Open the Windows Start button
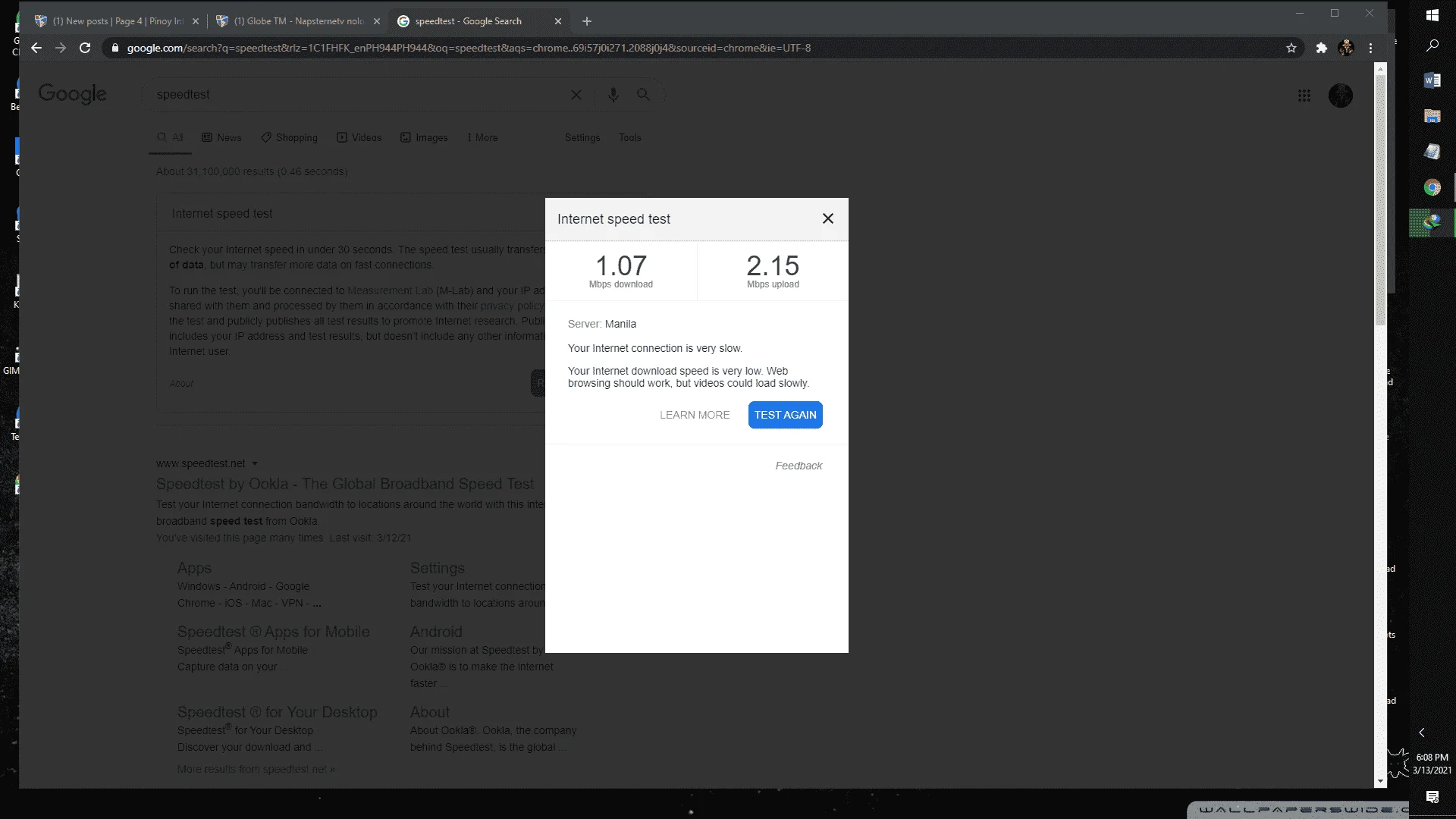 click(1432, 15)
